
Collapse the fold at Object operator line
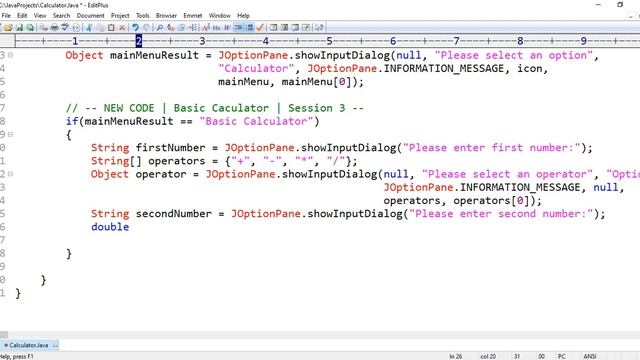click(x=11, y=174)
